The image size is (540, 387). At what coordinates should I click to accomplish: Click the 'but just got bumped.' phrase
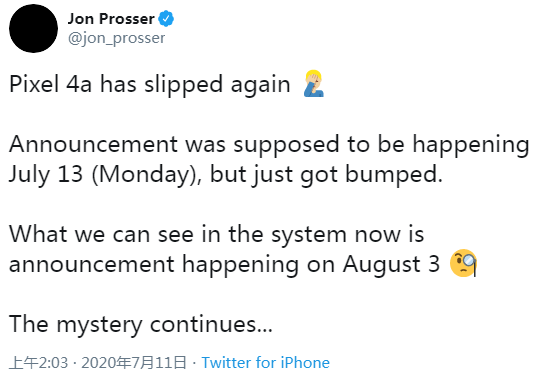click(326, 174)
